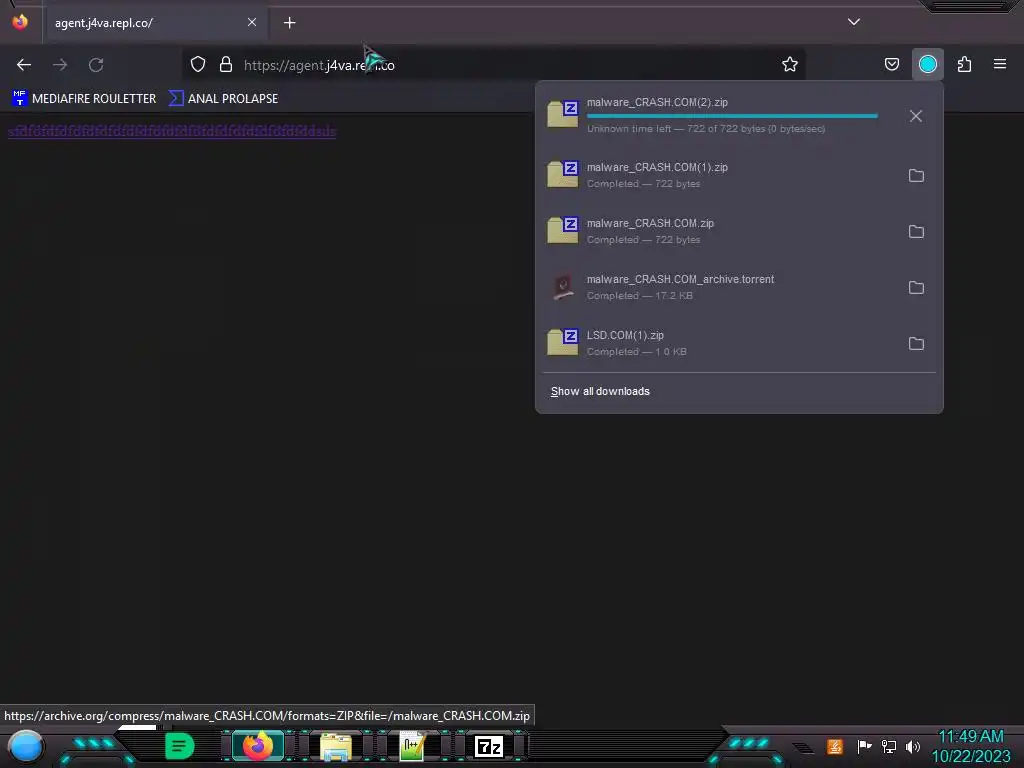
Task: Click the torrent file icon in downloads
Action: [562, 287]
